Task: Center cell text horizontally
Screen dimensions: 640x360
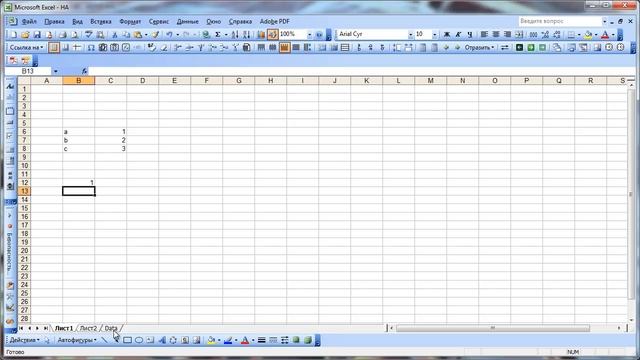Action: click(x=496, y=35)
